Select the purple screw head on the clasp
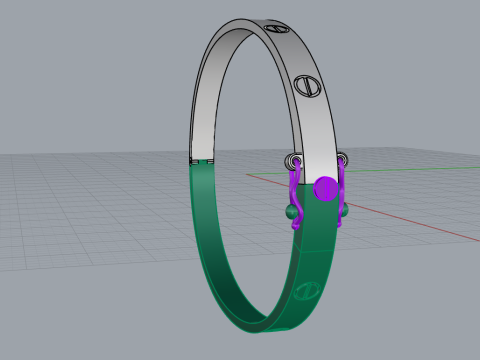Viewport: 480px width, 360px height. [326, 189]
